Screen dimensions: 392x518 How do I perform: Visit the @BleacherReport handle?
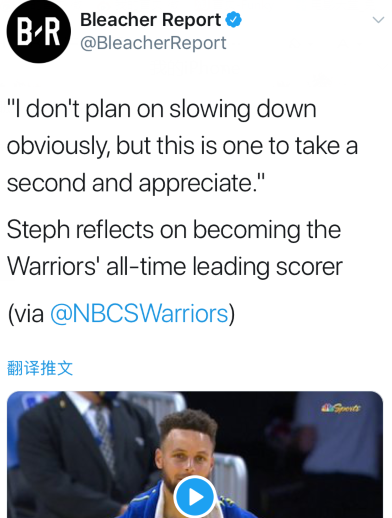[x=153, y=43]
